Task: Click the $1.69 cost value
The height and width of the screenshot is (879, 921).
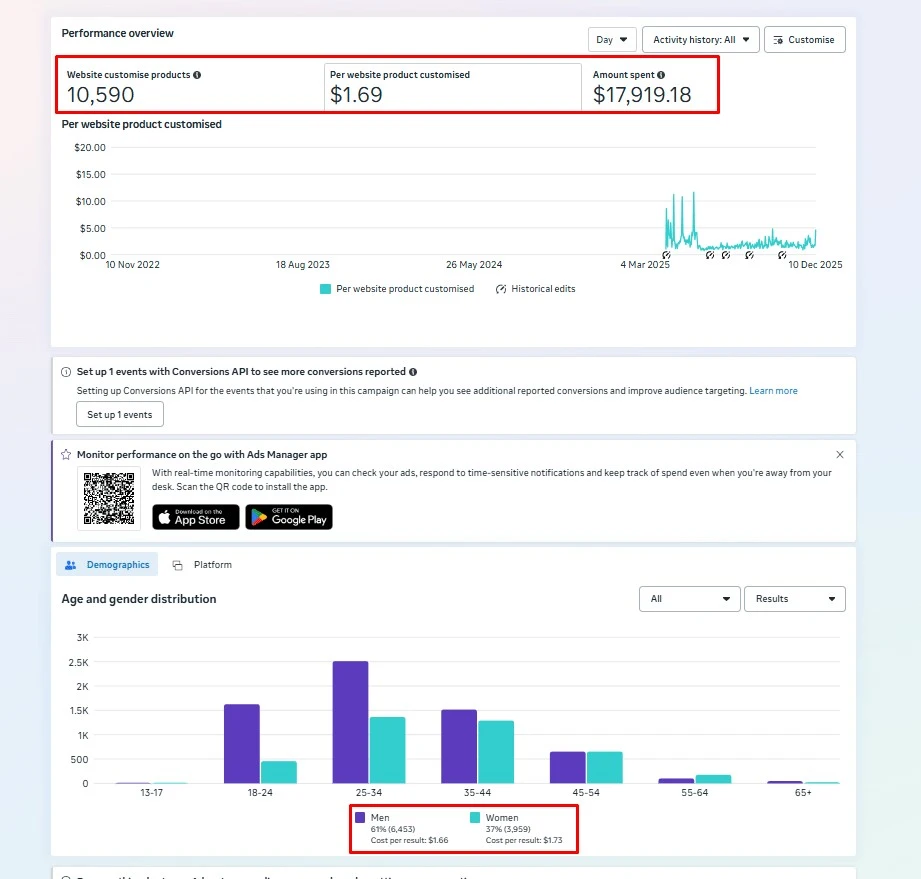Action: tap(356, 95)
